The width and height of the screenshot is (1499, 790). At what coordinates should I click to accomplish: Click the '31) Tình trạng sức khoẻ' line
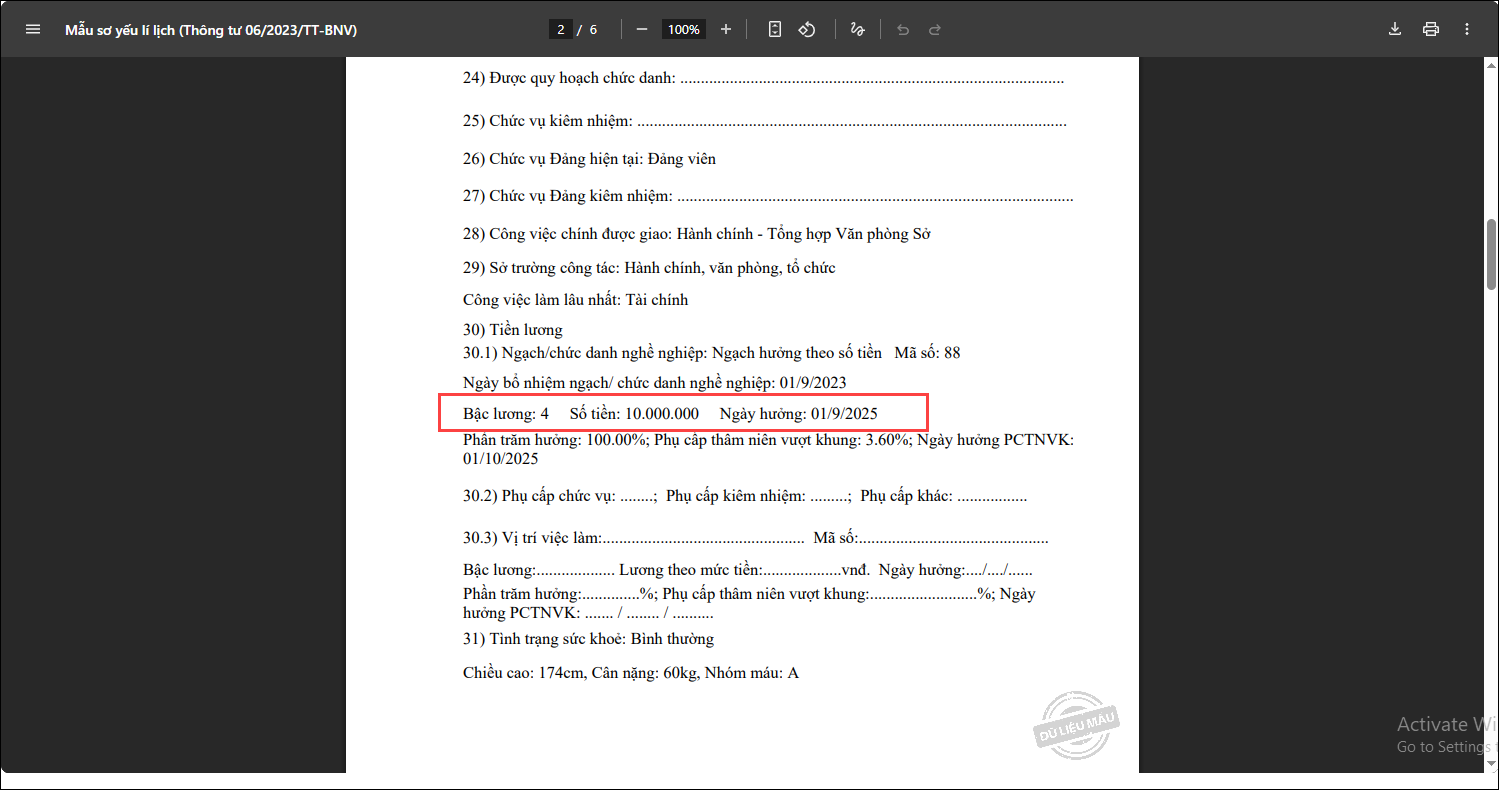tap(588, 639)
